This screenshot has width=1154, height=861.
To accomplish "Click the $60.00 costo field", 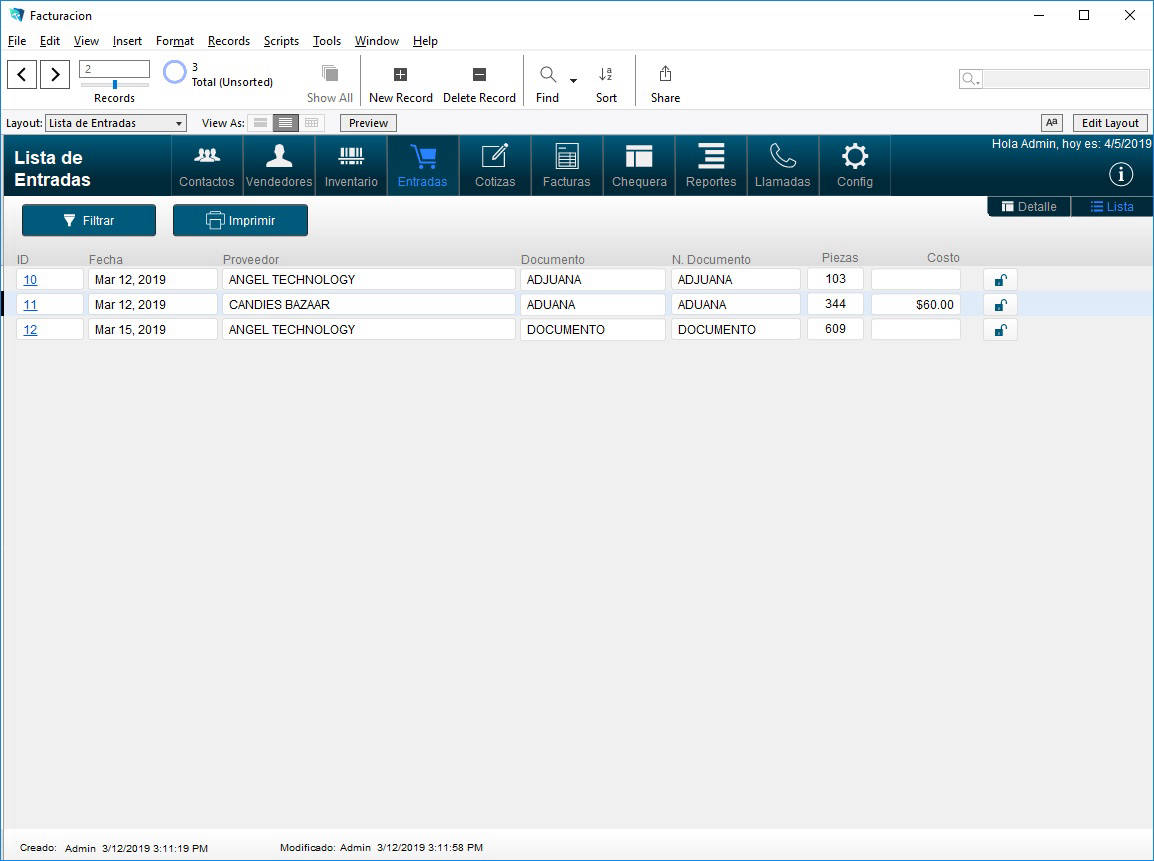I will [916, 305].
